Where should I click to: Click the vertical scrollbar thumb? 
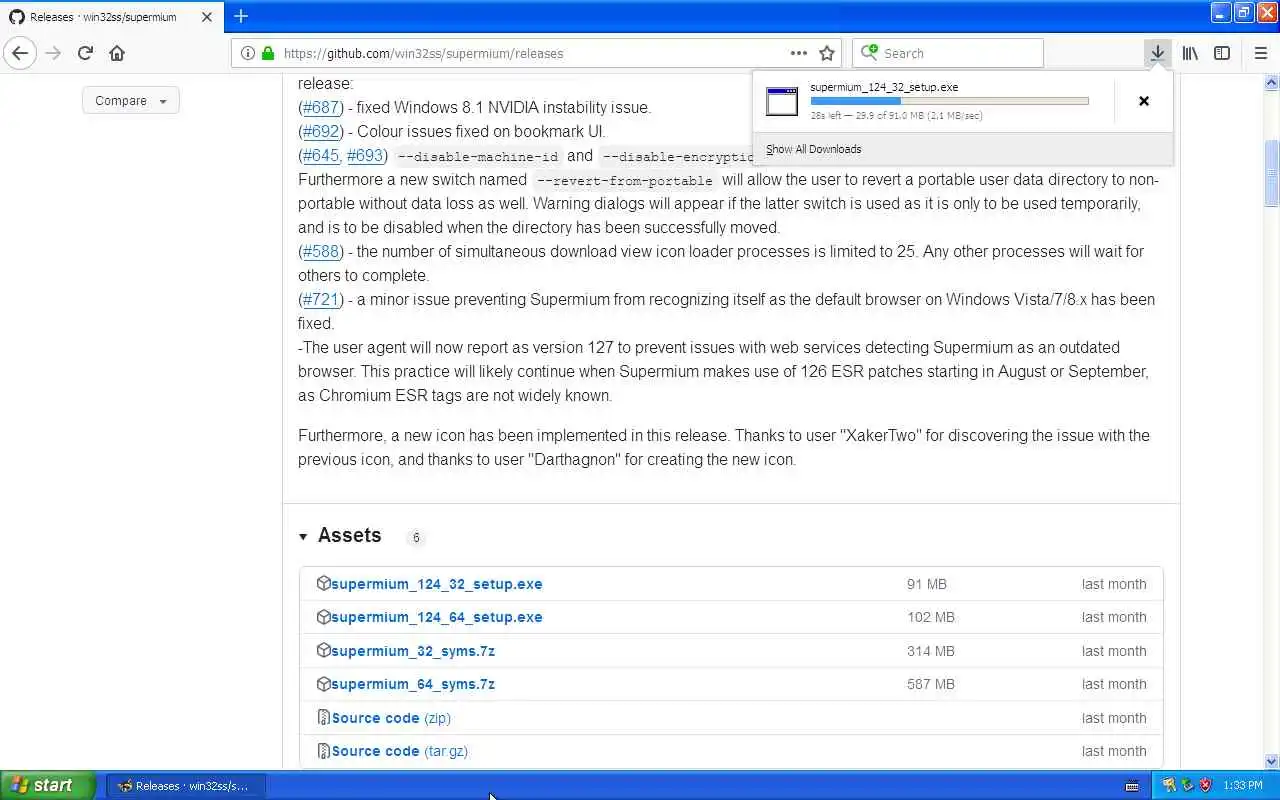tap(1271, 173)
